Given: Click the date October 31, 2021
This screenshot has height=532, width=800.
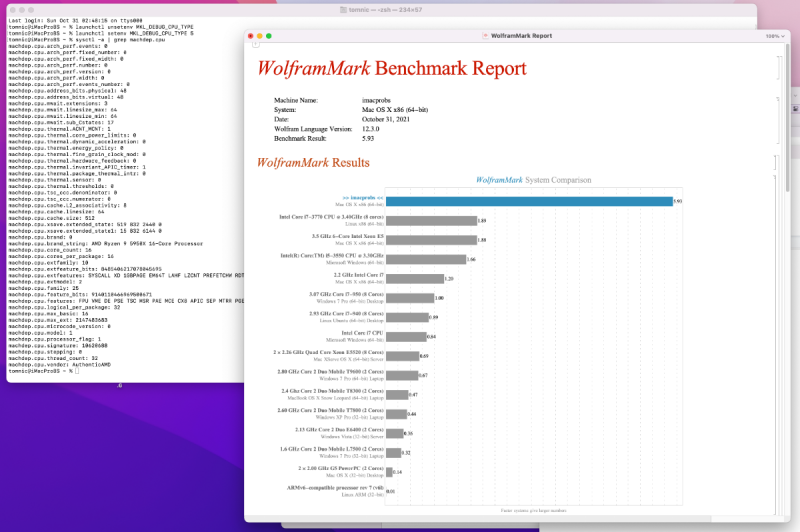Looking at the screenshot, I should (386, 119).
